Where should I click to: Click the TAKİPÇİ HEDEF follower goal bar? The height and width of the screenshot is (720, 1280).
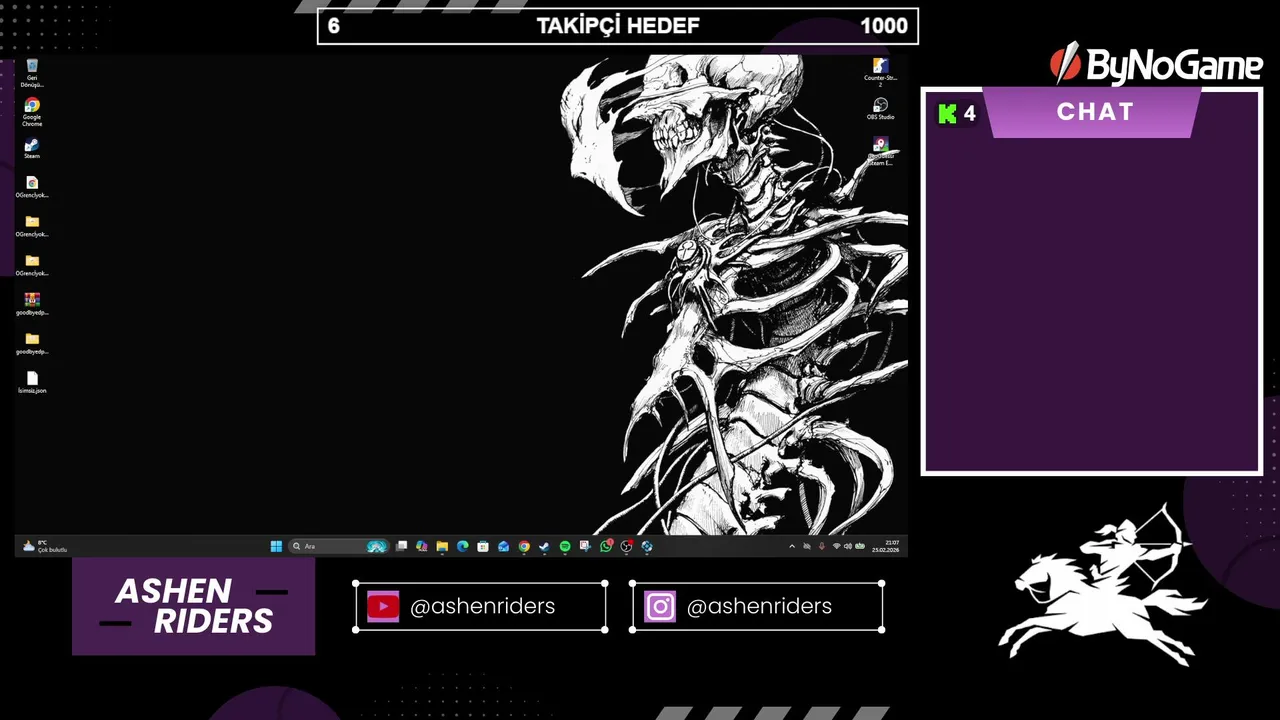(617, 26)
